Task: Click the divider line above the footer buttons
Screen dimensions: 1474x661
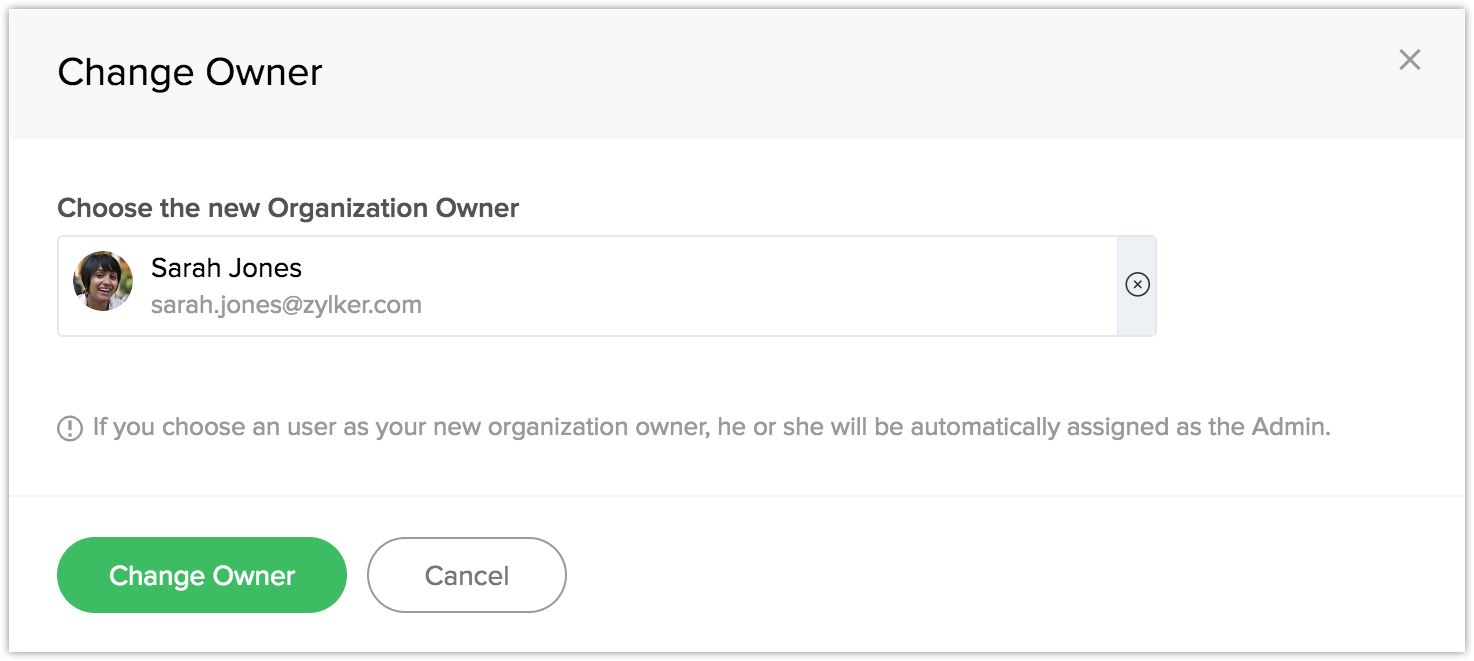Action: [737, 496]
